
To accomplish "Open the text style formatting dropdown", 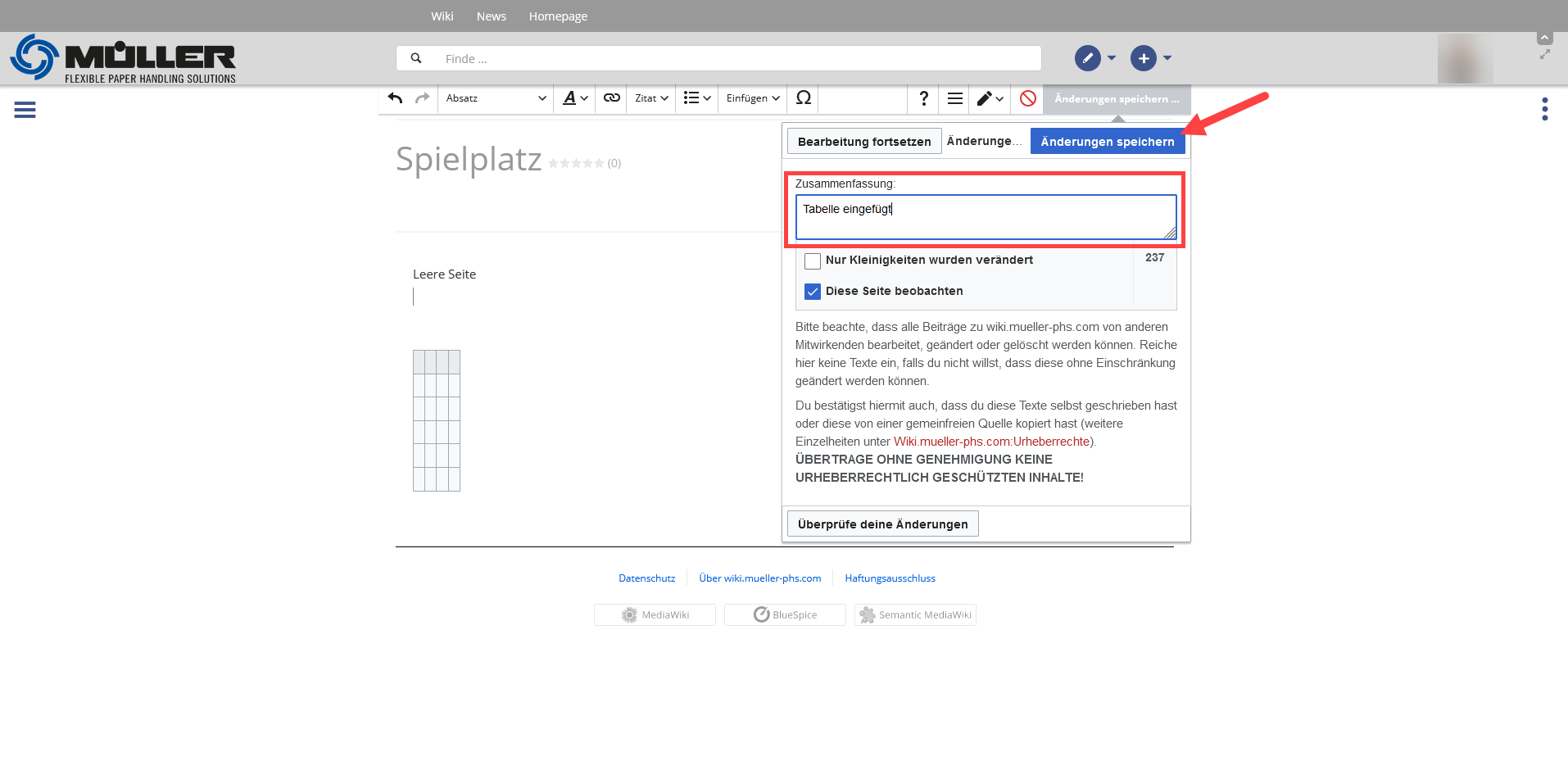I will point(575,98).
